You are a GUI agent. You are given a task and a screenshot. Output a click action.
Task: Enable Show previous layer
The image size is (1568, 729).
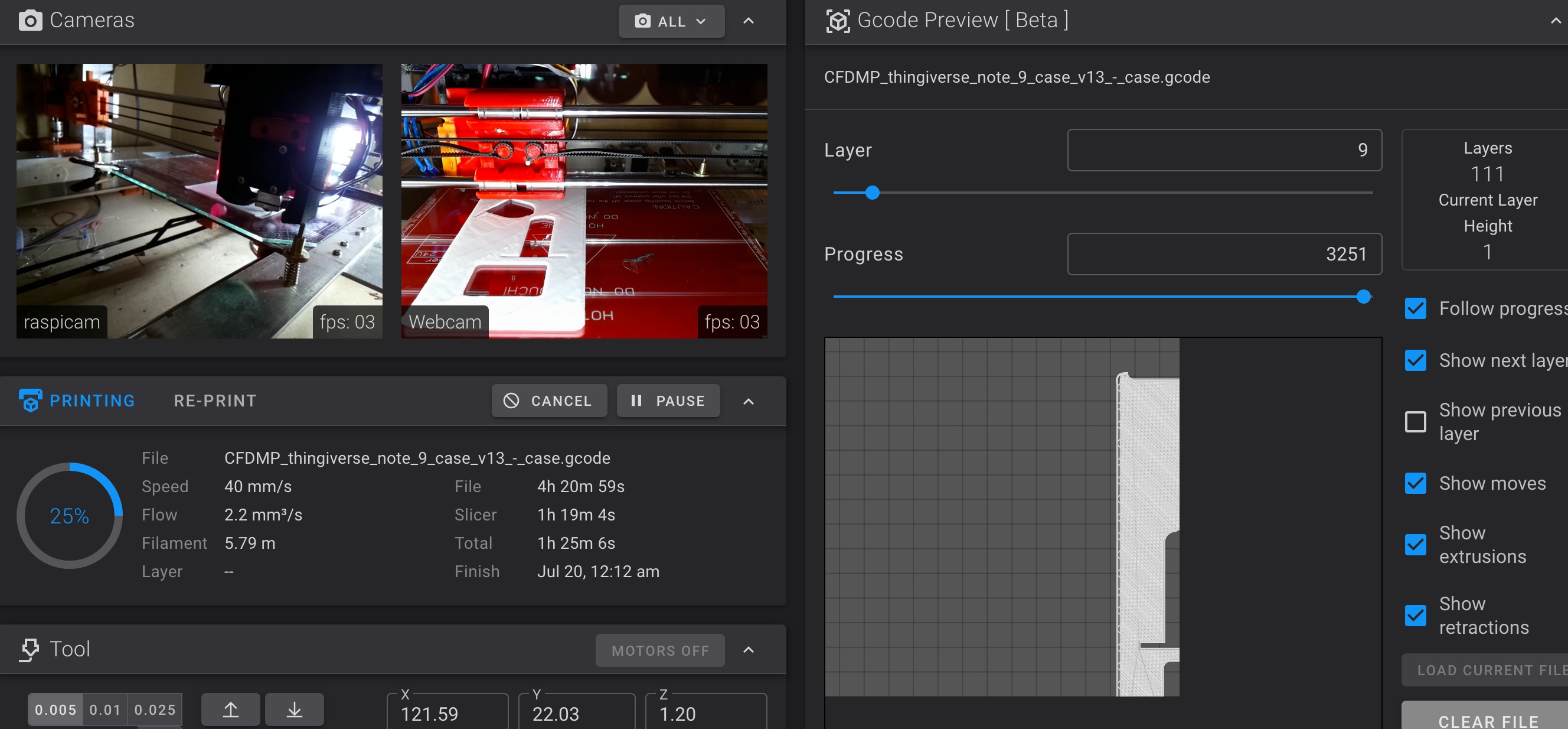click(x=1416, y=421)
